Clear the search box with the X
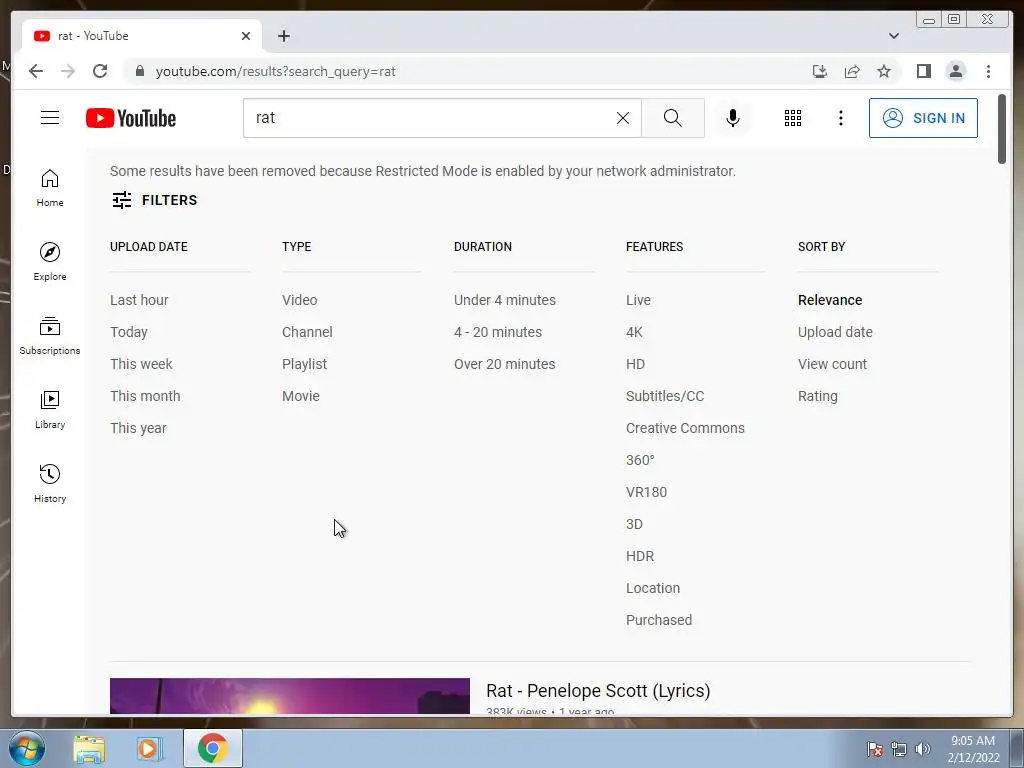The image size is (1024, 768). (x=623, y=118)
